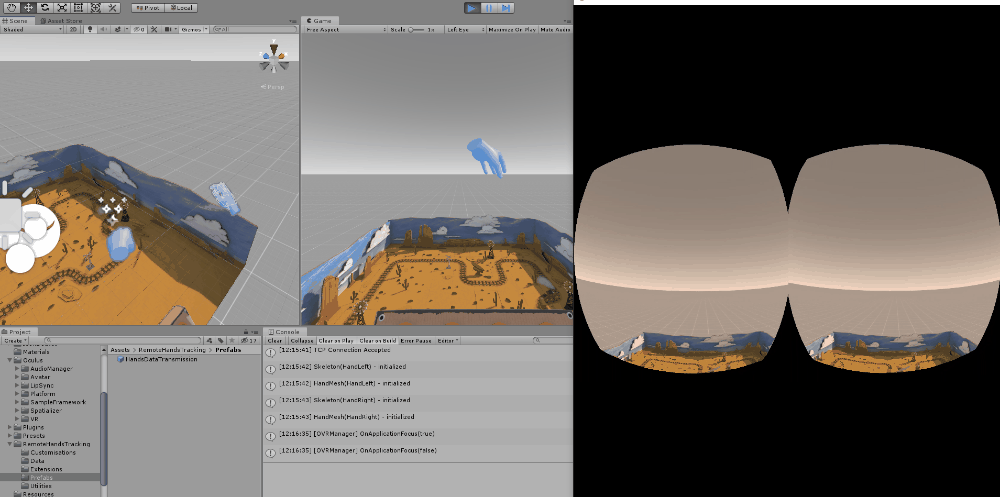The height and width of the screenshot is (497, 1000).
Task: Select the Rotate tool
Action: tap(45, 8)
